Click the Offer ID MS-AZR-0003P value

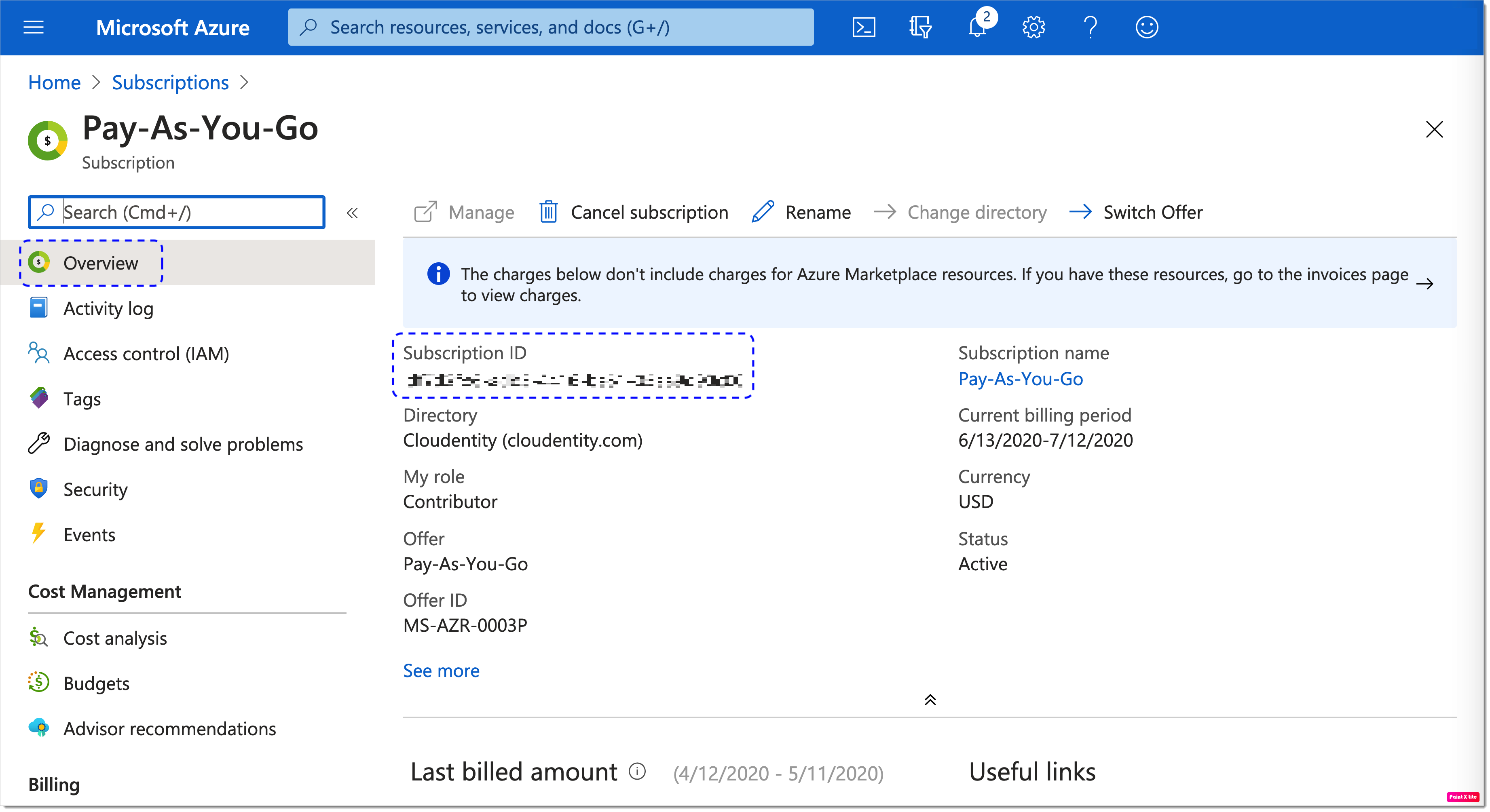[465, 626]
